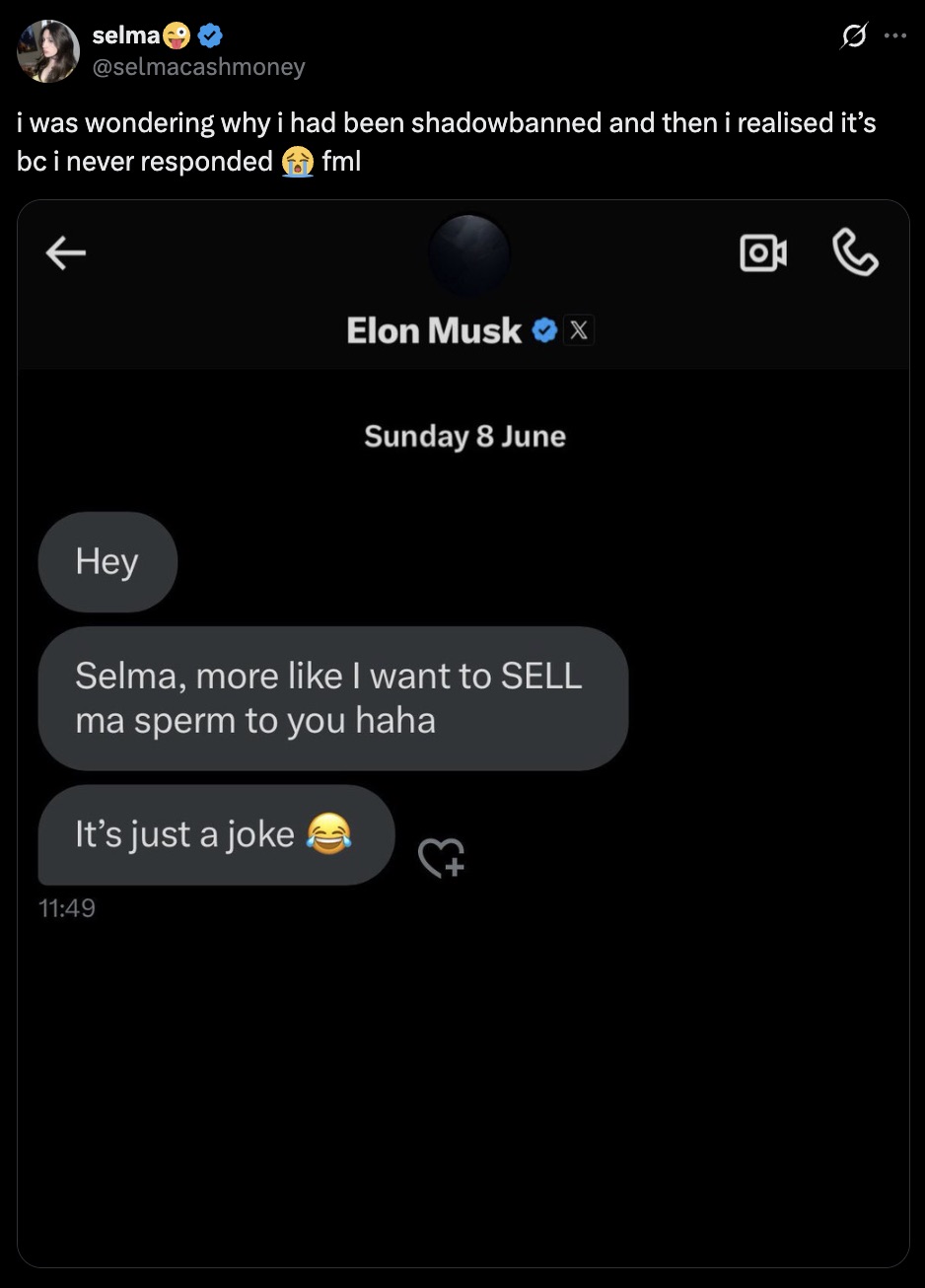Click the back arrow in the chat header
Image resolution: width=925 pixels, height=1288 pixels.
[x=66, y=254]
